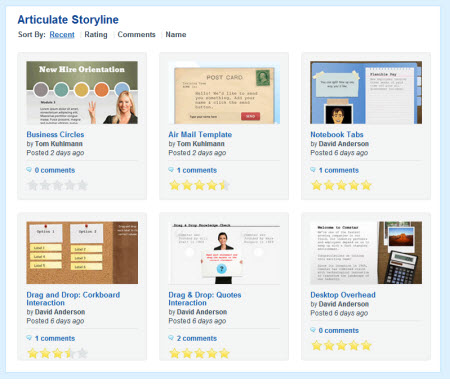Open the Desktop Overhead template title
Screen dimensions: 450x386
click(x=343, y=295)
